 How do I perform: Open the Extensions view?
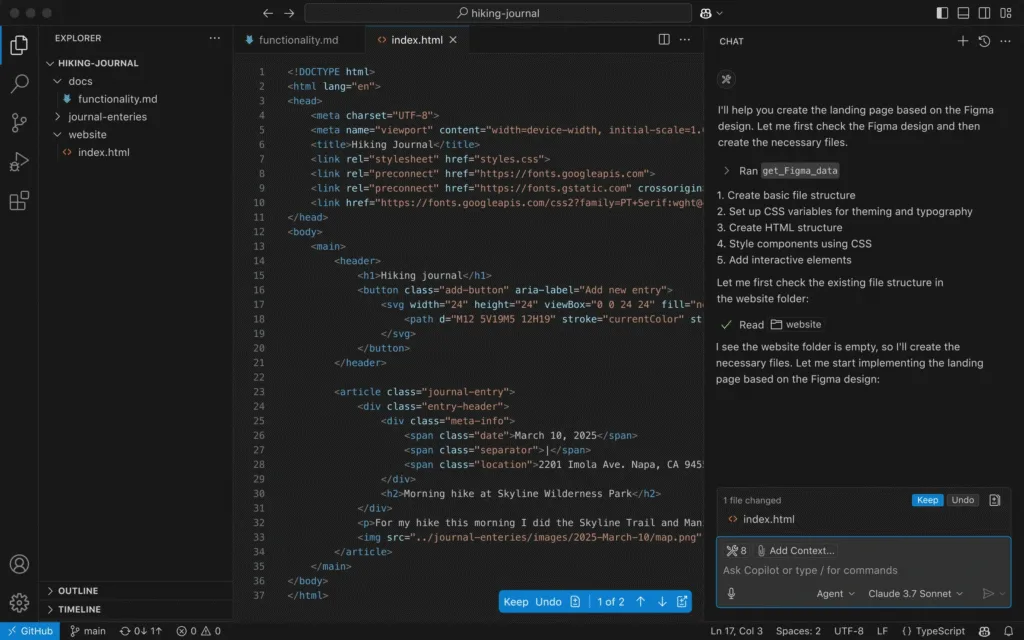[x=19, y=200]
